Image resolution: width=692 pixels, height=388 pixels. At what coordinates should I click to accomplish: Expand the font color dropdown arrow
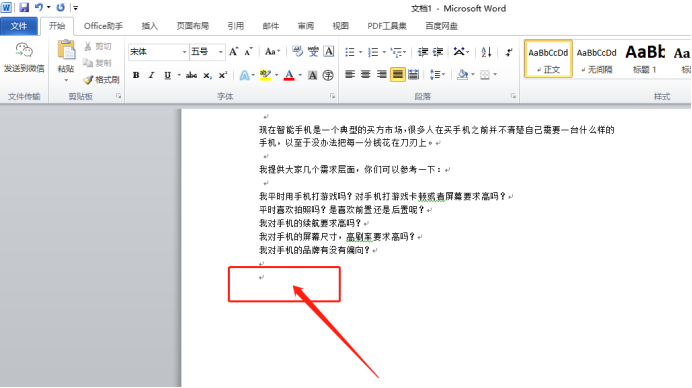pyautogui.click(x=300, y=75)
